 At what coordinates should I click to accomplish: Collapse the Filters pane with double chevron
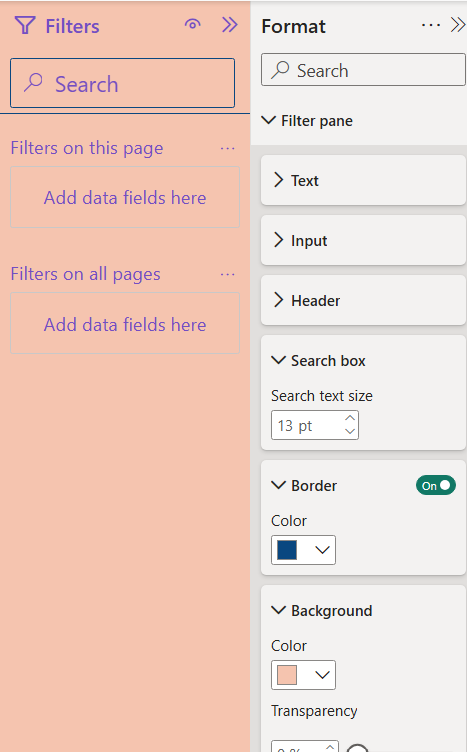pos(229,25)
